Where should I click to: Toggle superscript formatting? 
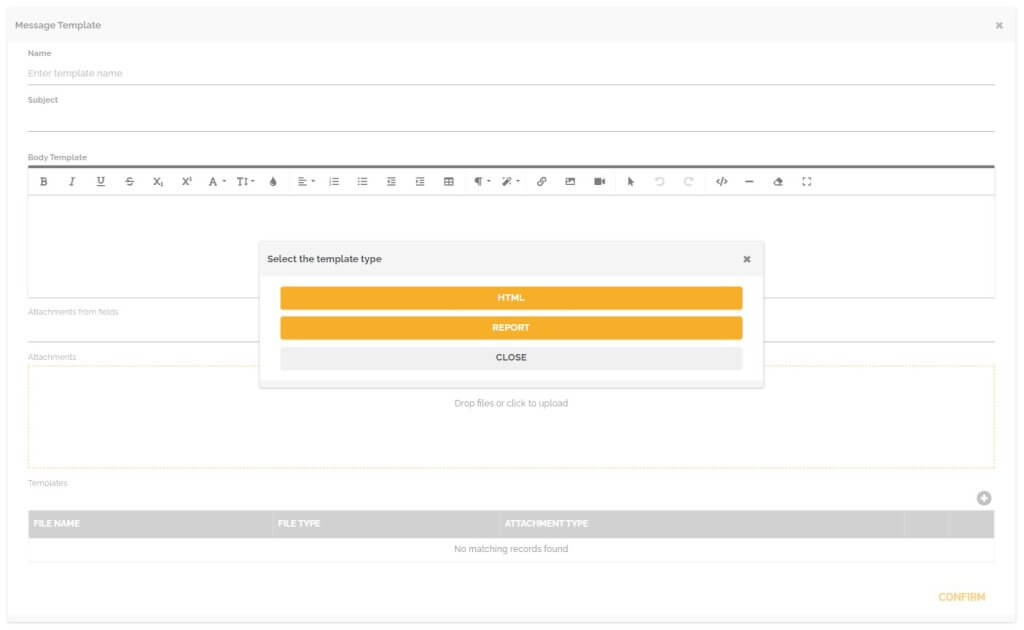click(186, 181)
